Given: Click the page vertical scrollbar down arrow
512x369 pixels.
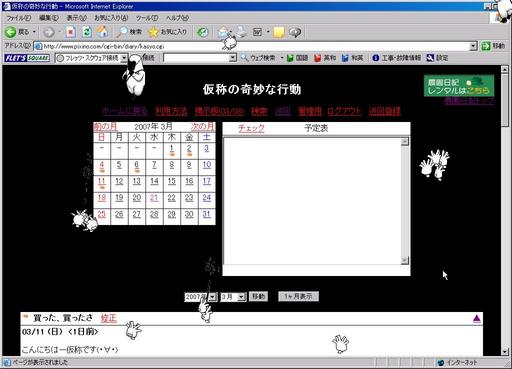Looking at the screenshot, I should 504,351.
